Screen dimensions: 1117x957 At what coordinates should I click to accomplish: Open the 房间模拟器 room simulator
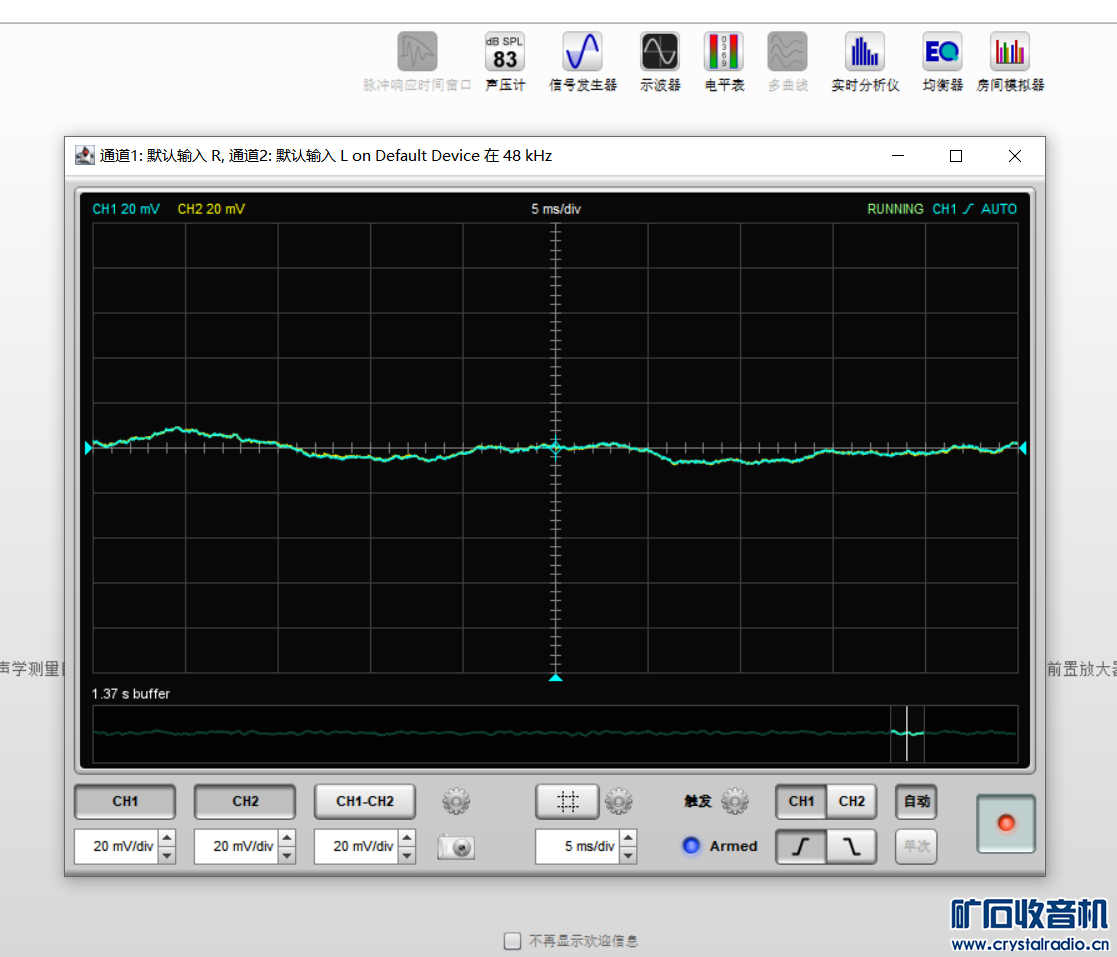(1010, 52)
